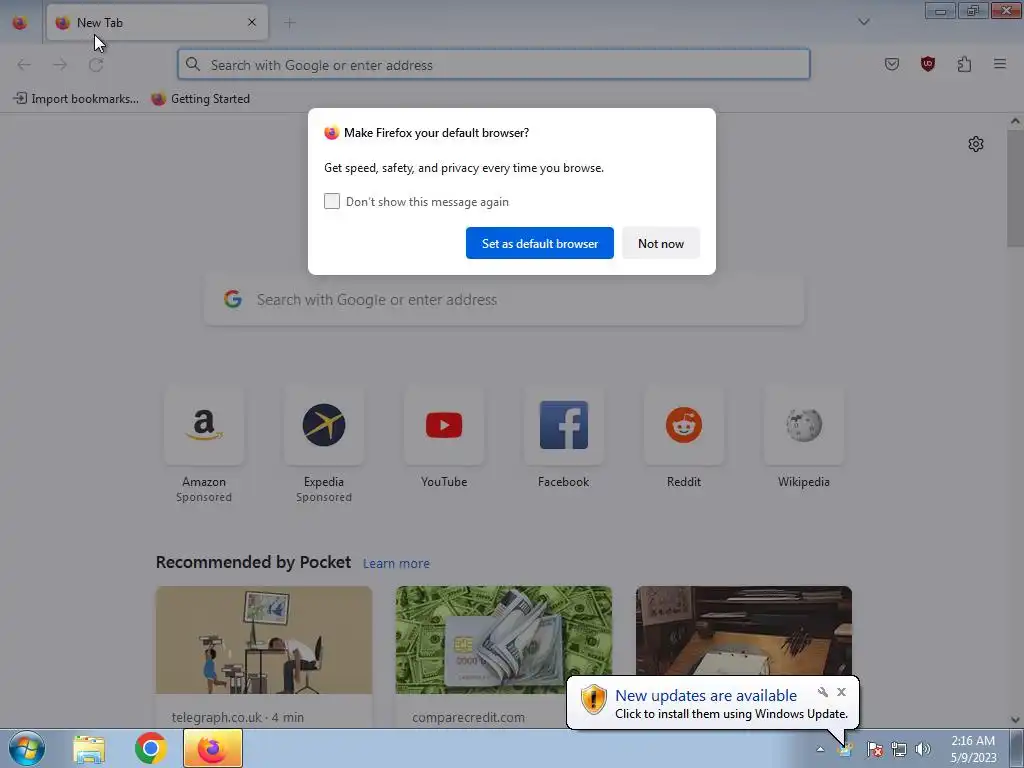Screen dimensions: 1024x768
Task: Save to Pocket toolbar icon
Action: [x=891, y=64]
